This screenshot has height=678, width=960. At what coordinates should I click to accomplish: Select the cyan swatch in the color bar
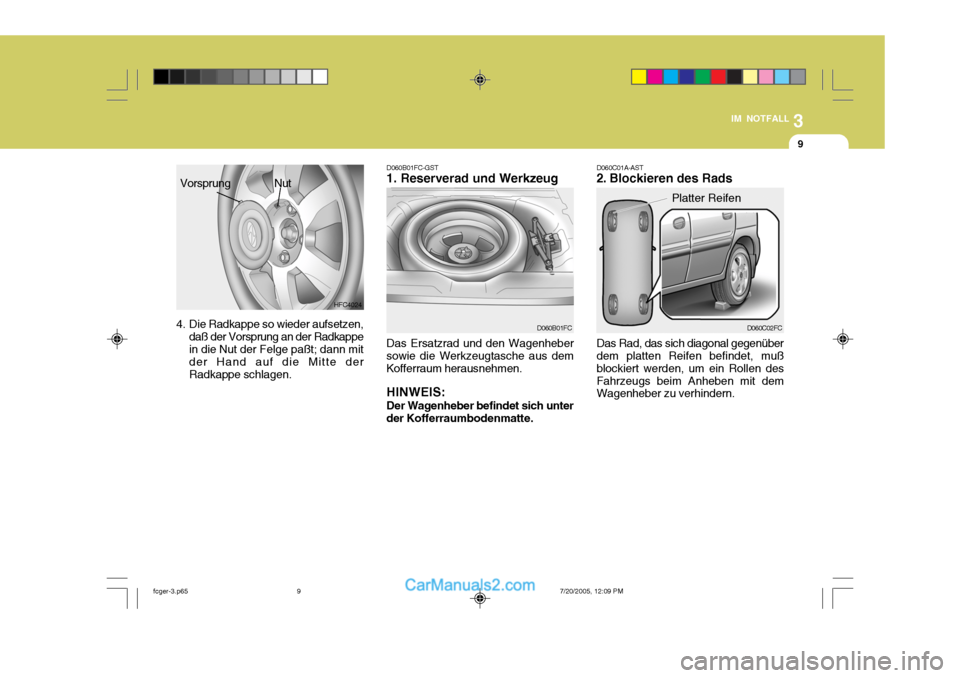click(671, 77)
